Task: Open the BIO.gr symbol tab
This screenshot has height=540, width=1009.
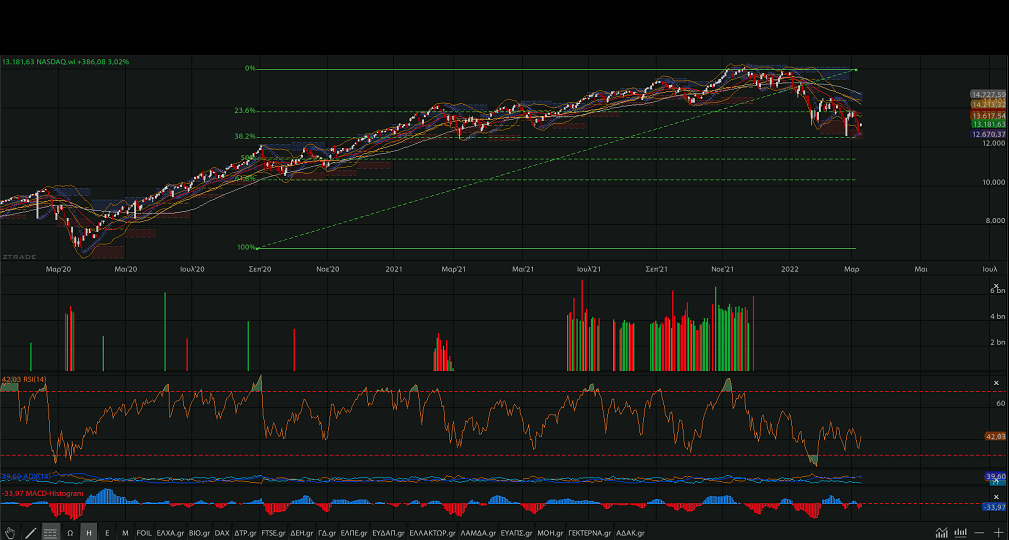Action: 199,533
